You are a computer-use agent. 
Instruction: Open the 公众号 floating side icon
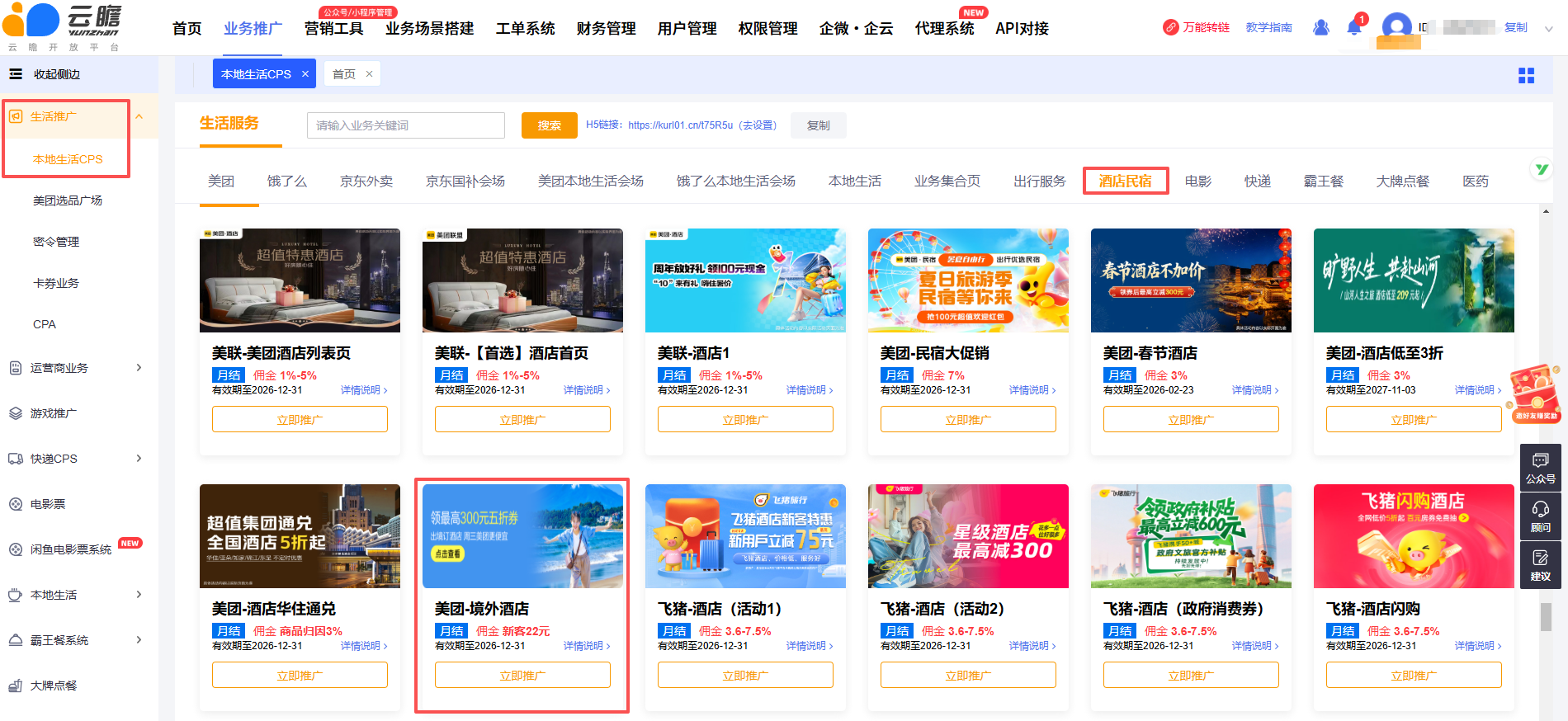[1540, 467]
